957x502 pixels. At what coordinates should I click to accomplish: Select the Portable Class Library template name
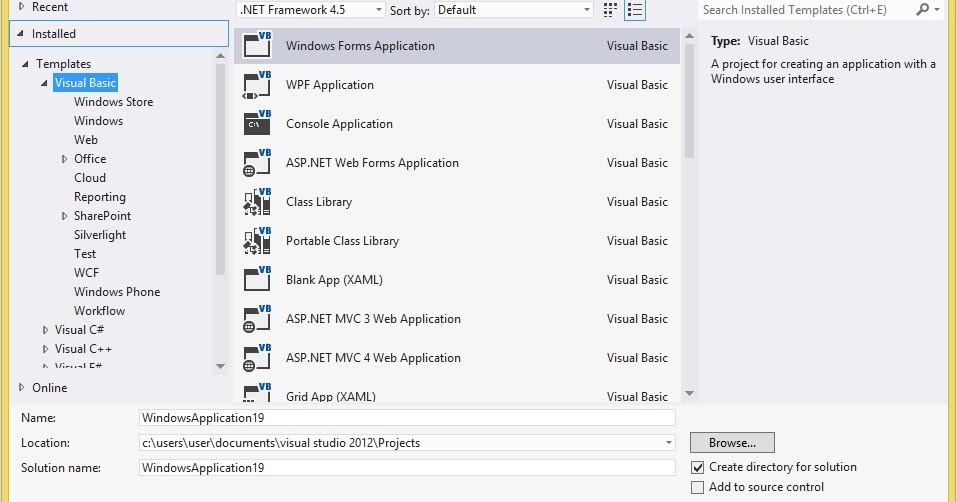coord(342,241)
